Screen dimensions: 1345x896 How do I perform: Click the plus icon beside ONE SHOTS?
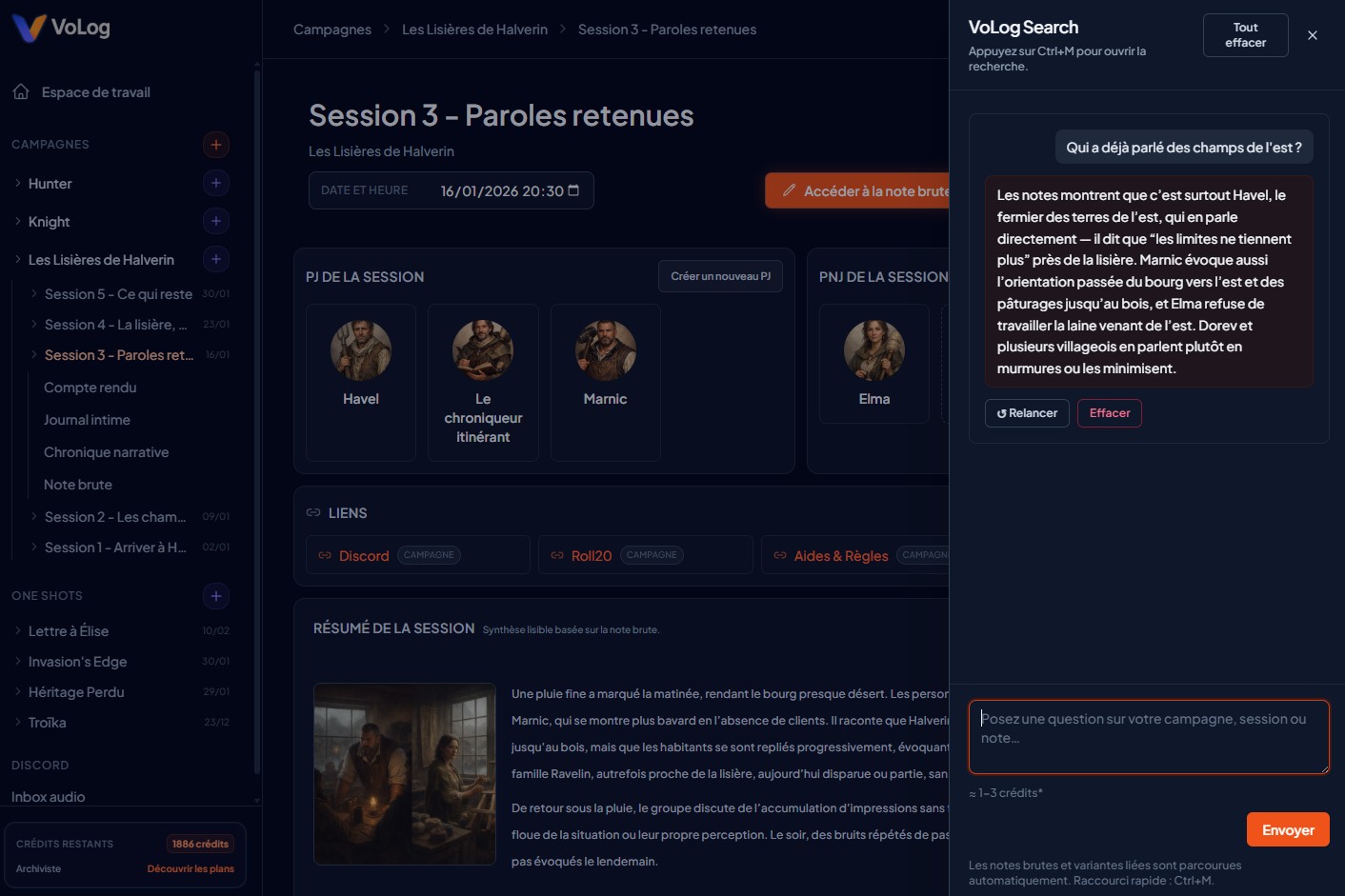pos(216,595)
